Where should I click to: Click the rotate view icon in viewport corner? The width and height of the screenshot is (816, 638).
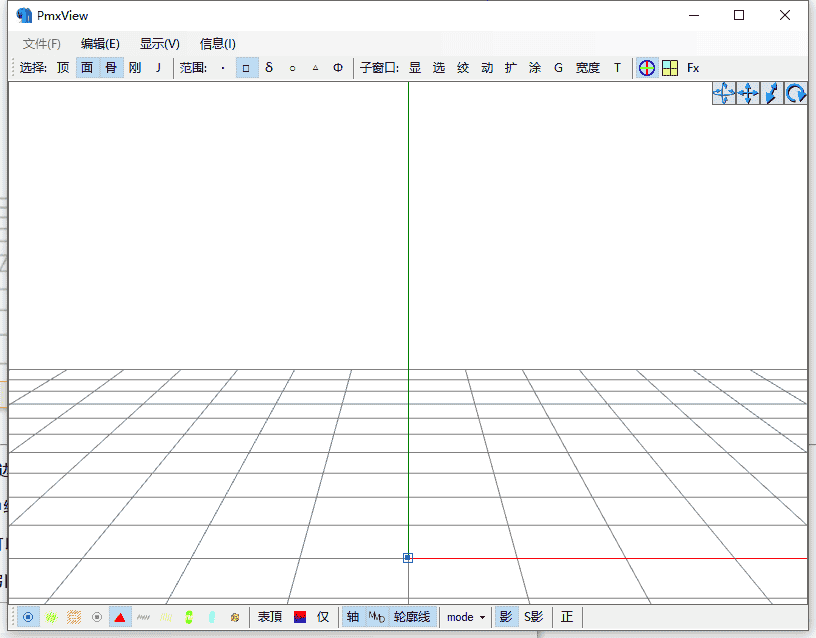point(796,93)
